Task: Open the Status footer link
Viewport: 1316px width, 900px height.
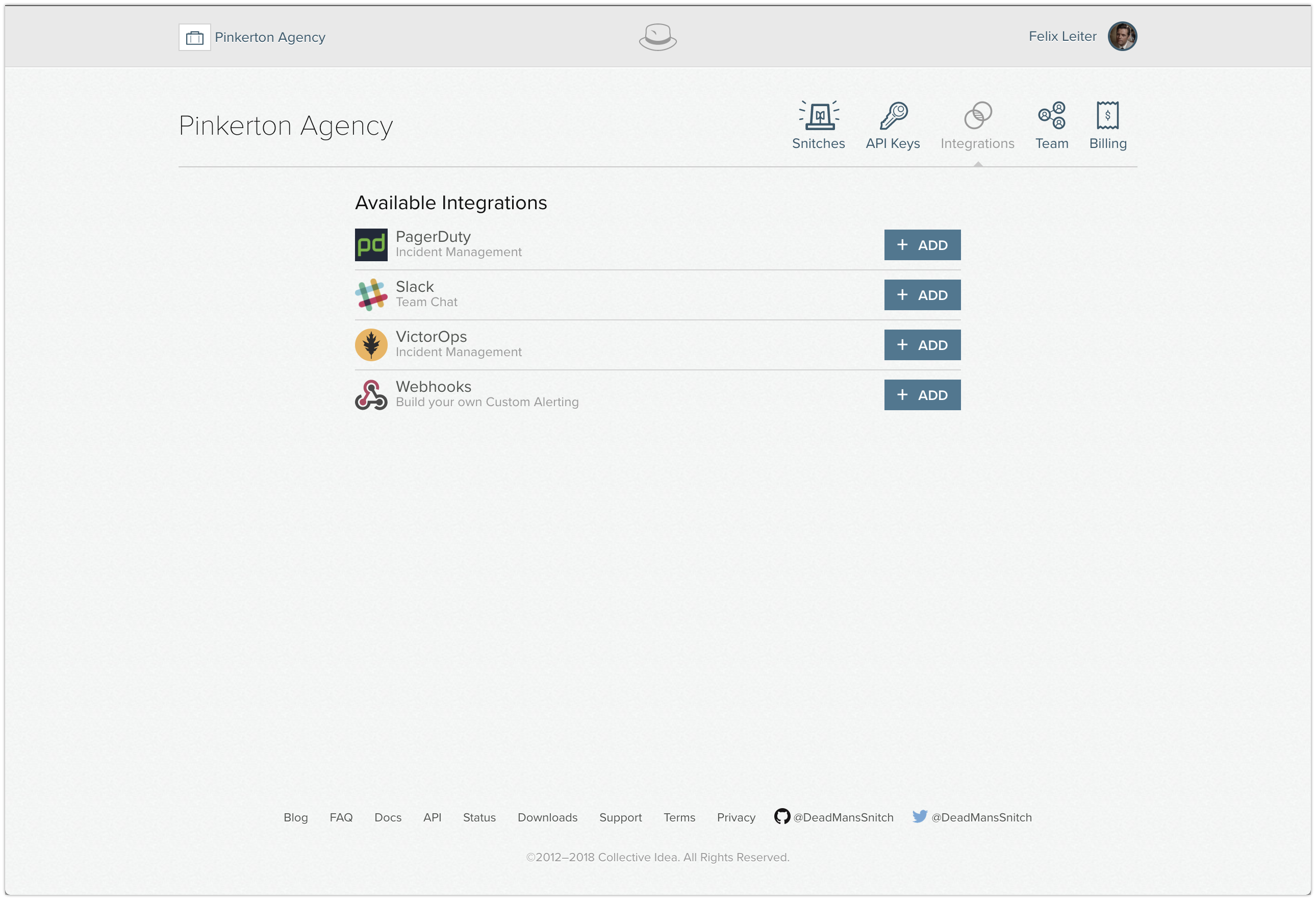Action: click(x=479, y=817)
